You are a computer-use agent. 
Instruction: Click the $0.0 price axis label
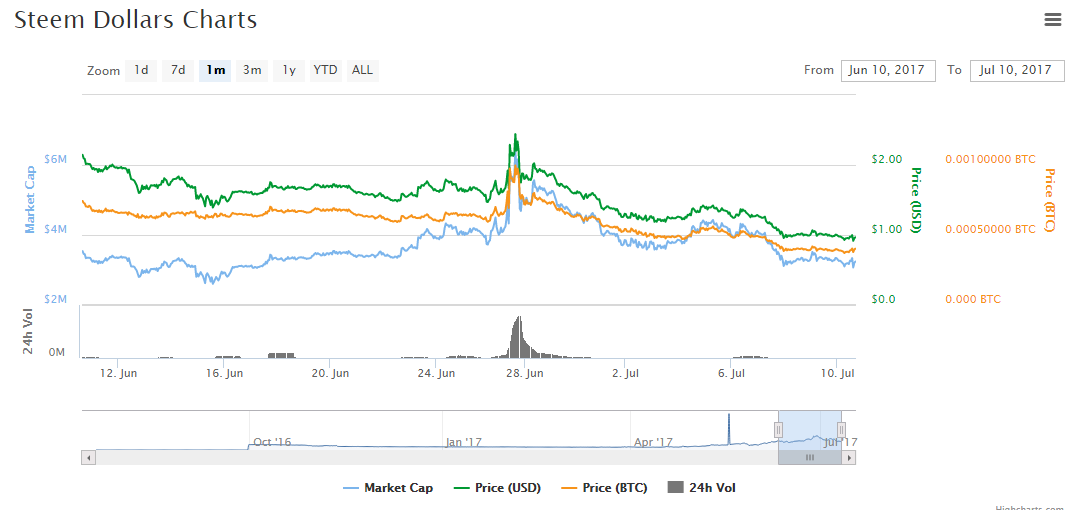pos(884,300)
